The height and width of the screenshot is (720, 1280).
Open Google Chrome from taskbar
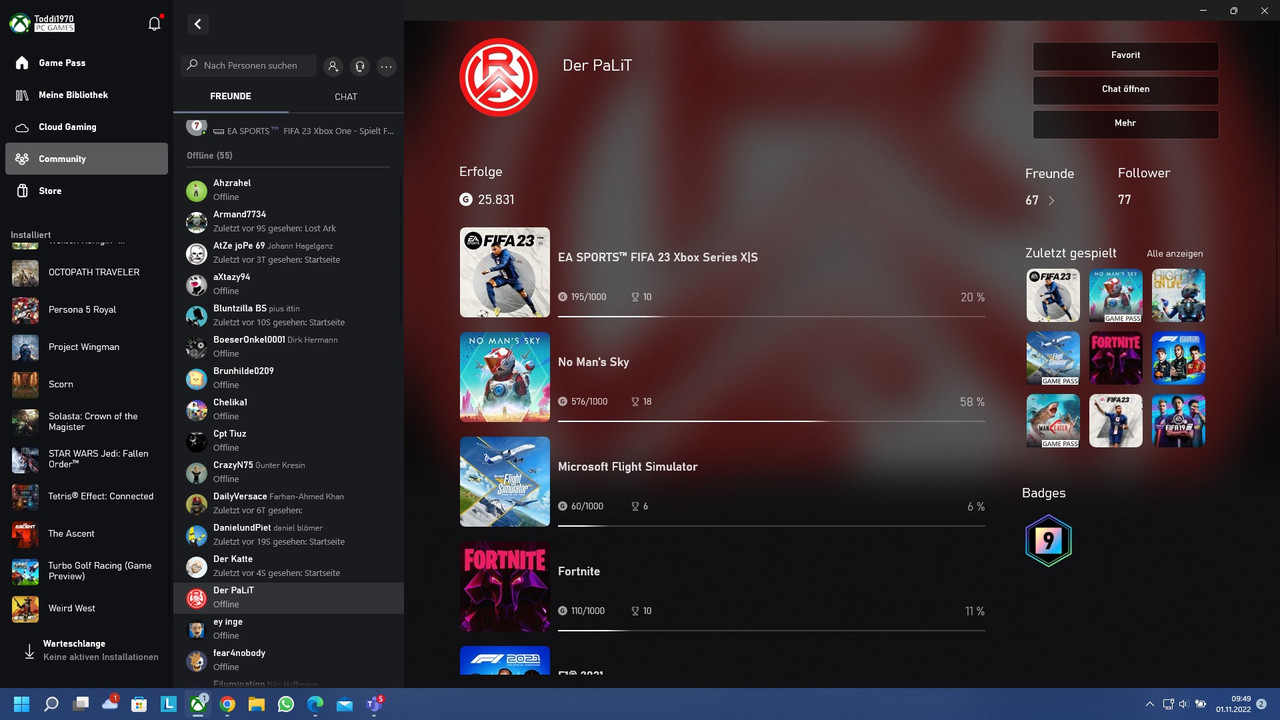227,704
